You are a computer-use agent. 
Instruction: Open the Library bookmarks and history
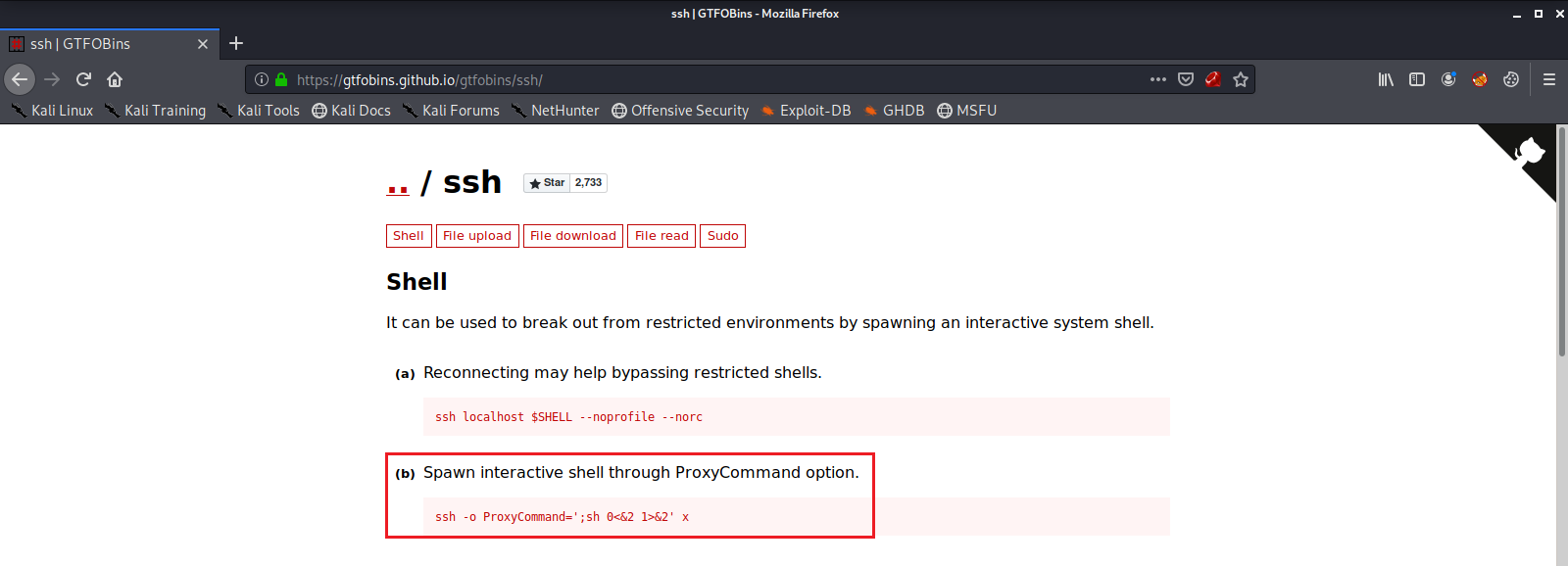click(1386, 79)
